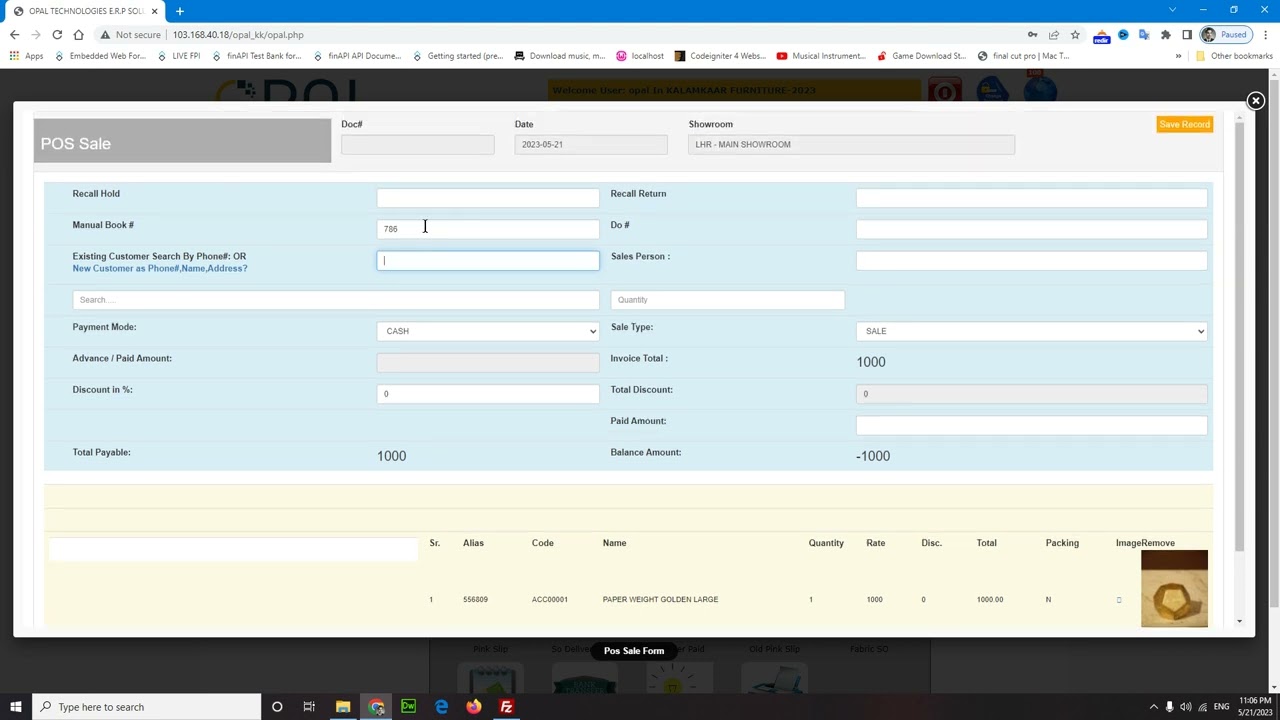Open the Chrome extensions puzzle icon
This screenshot has width=1280, height=720.
click(x=1165, y=35)
